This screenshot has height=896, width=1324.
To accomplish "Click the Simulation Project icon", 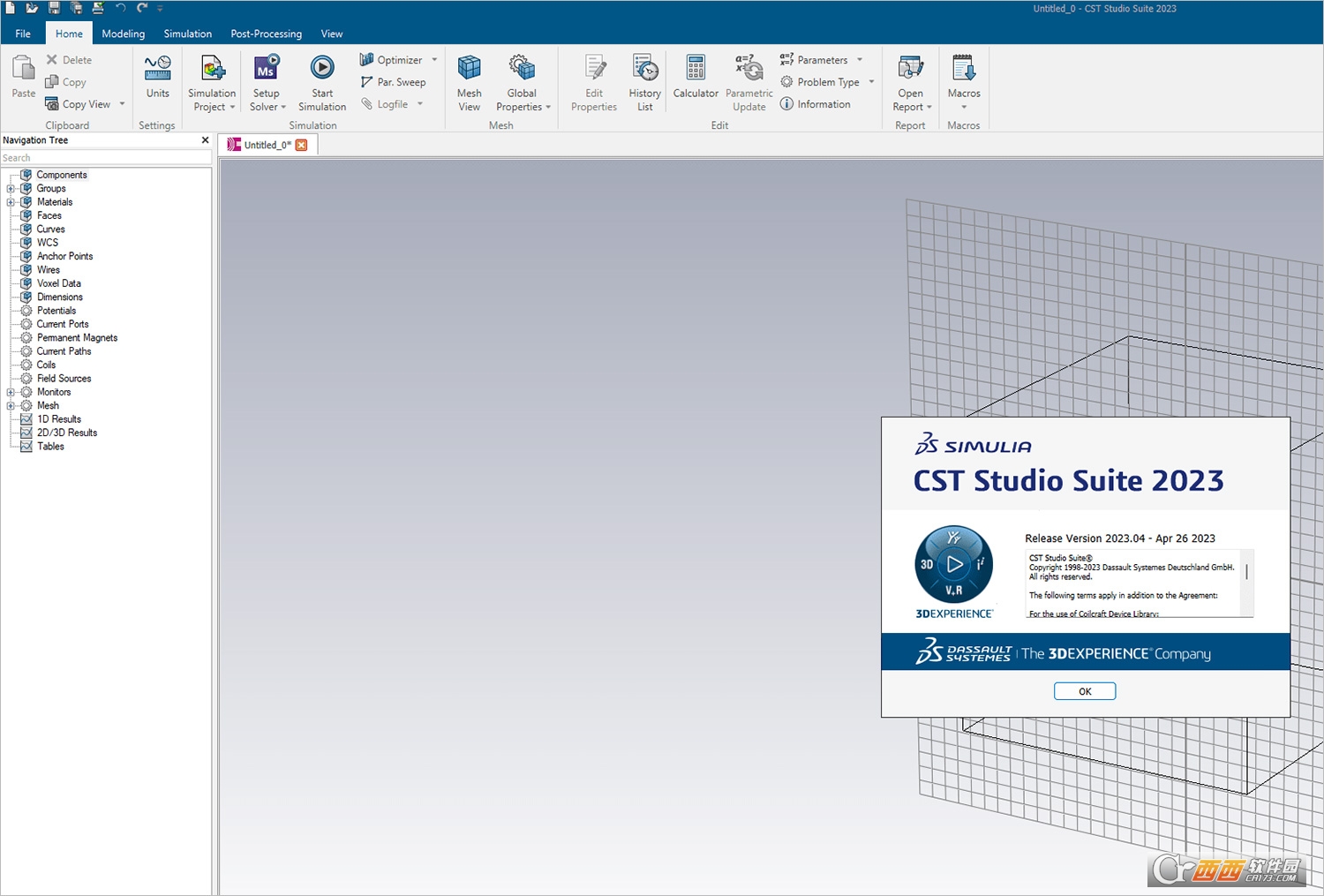I will tap(213, 68).
